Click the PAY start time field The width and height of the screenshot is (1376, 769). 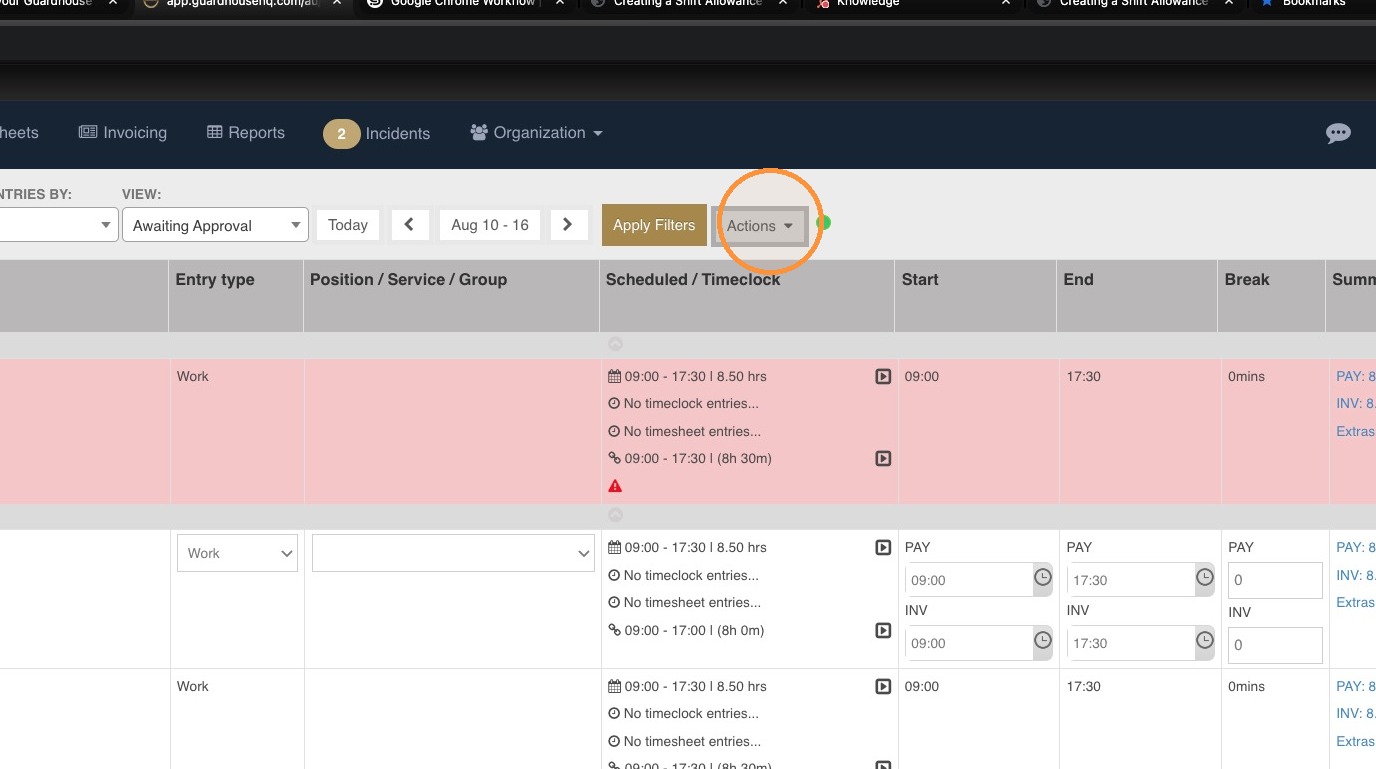(969, 580)
